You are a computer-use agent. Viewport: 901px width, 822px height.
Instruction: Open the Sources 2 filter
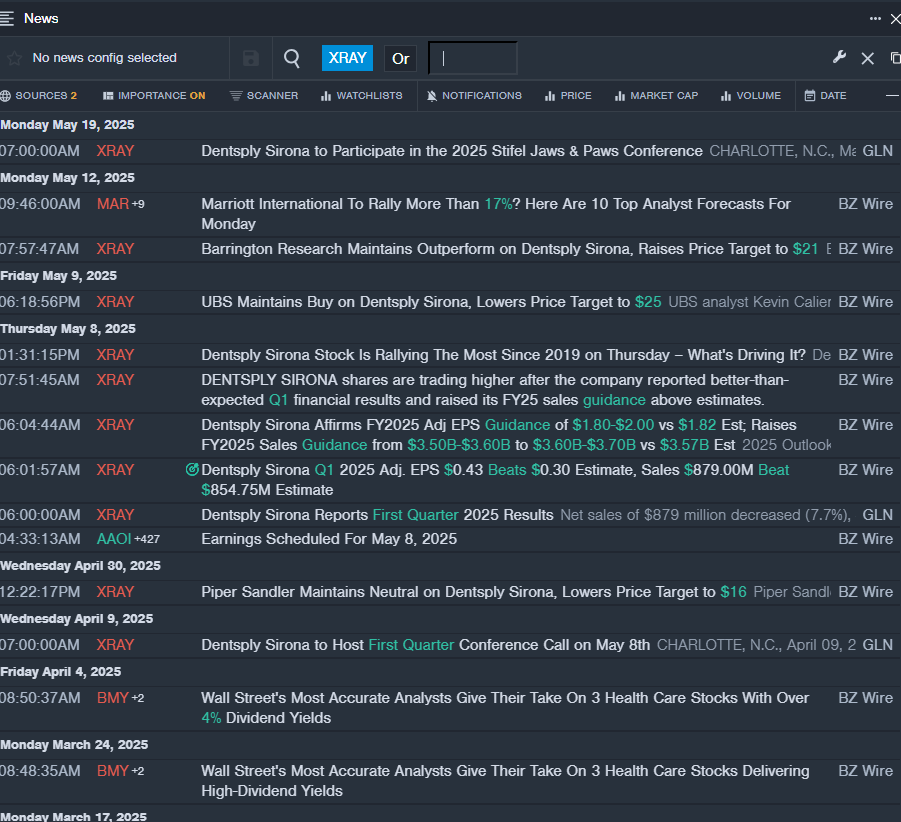(x=39, y=95)
